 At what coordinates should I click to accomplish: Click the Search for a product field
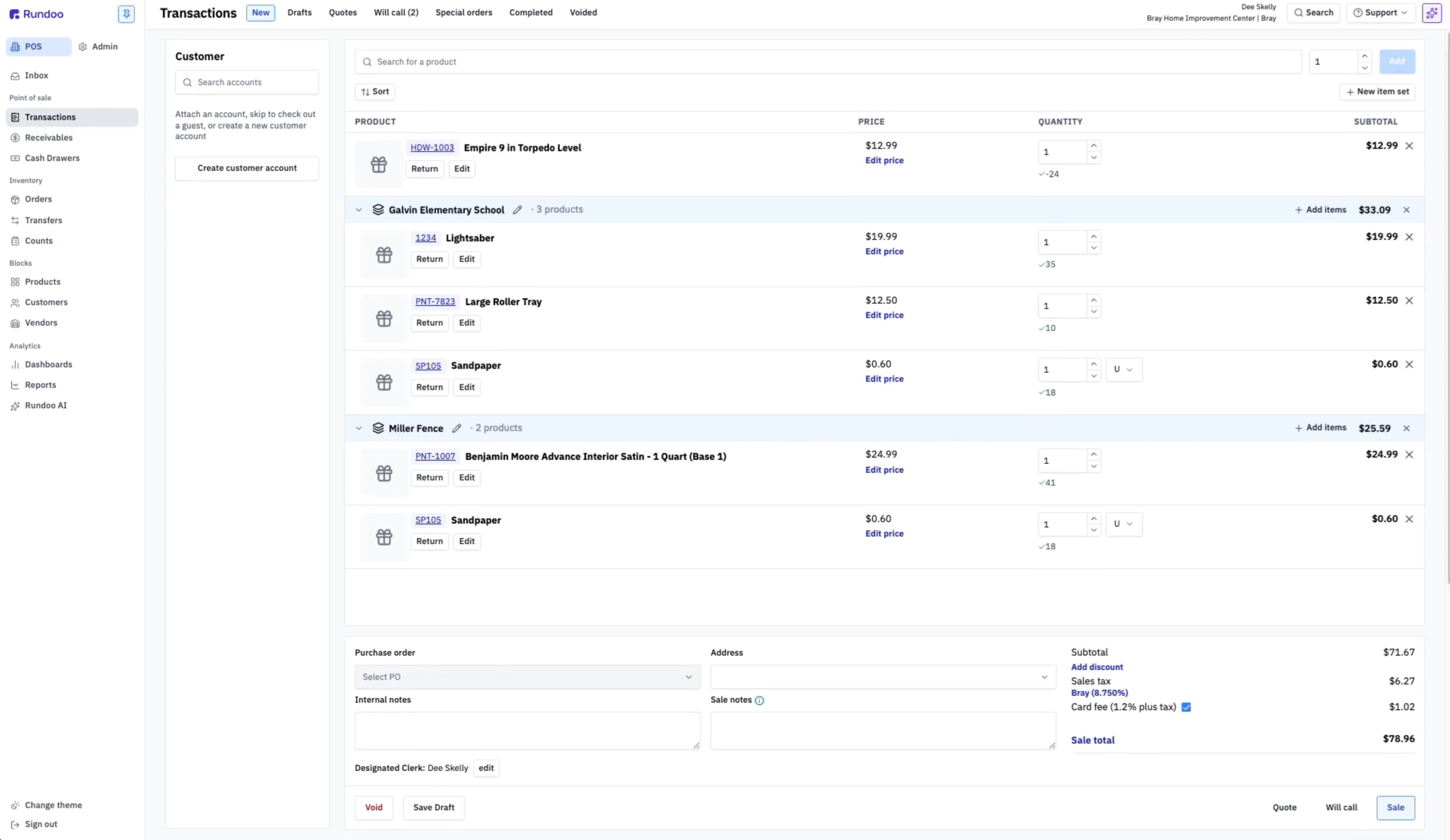[x=828, y=61]
